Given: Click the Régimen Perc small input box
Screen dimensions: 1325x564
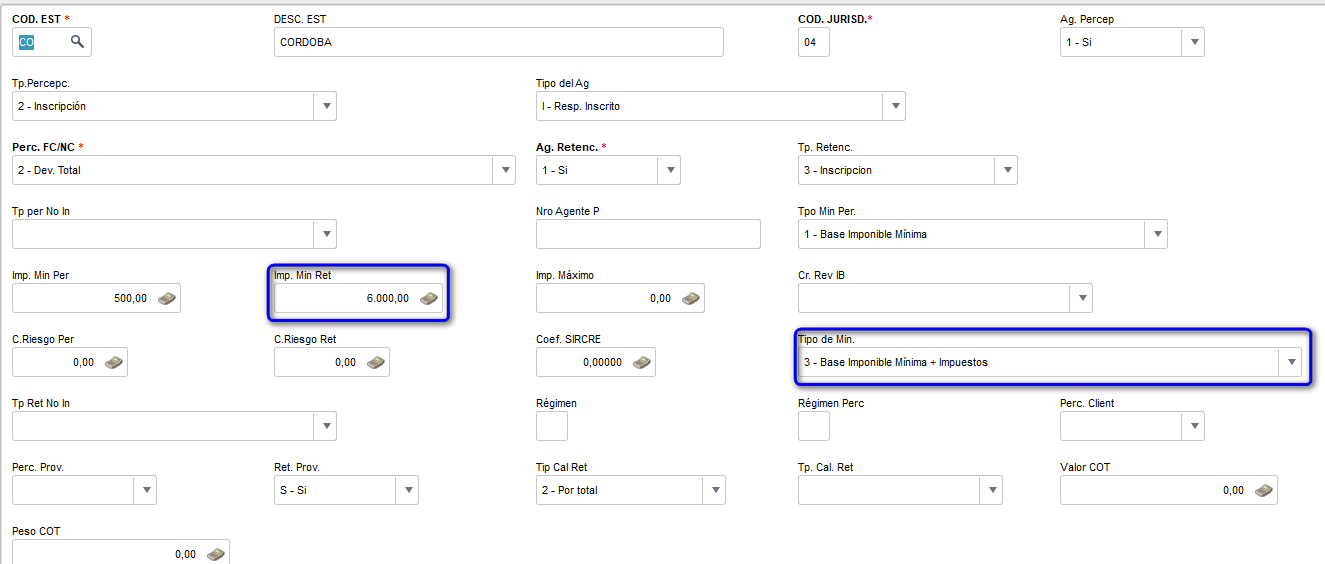Looking at the screenshot, I should 814,426.
